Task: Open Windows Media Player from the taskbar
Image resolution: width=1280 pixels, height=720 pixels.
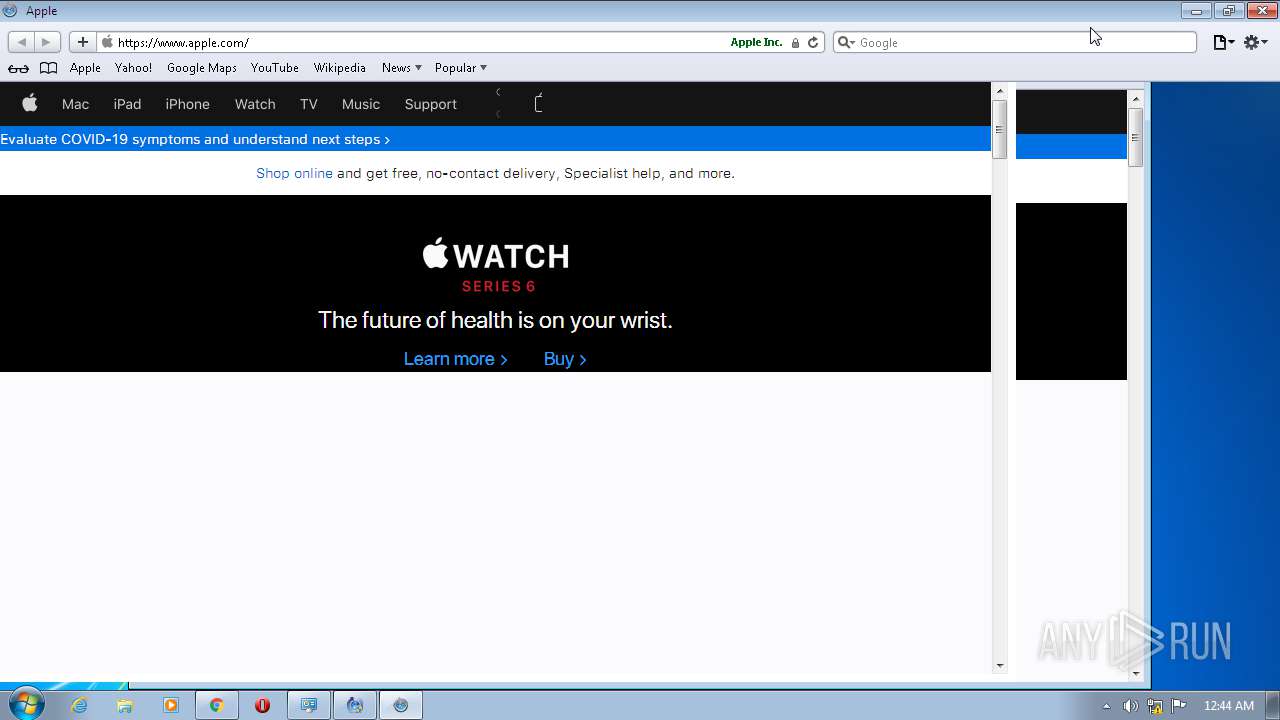Action: 171,705
